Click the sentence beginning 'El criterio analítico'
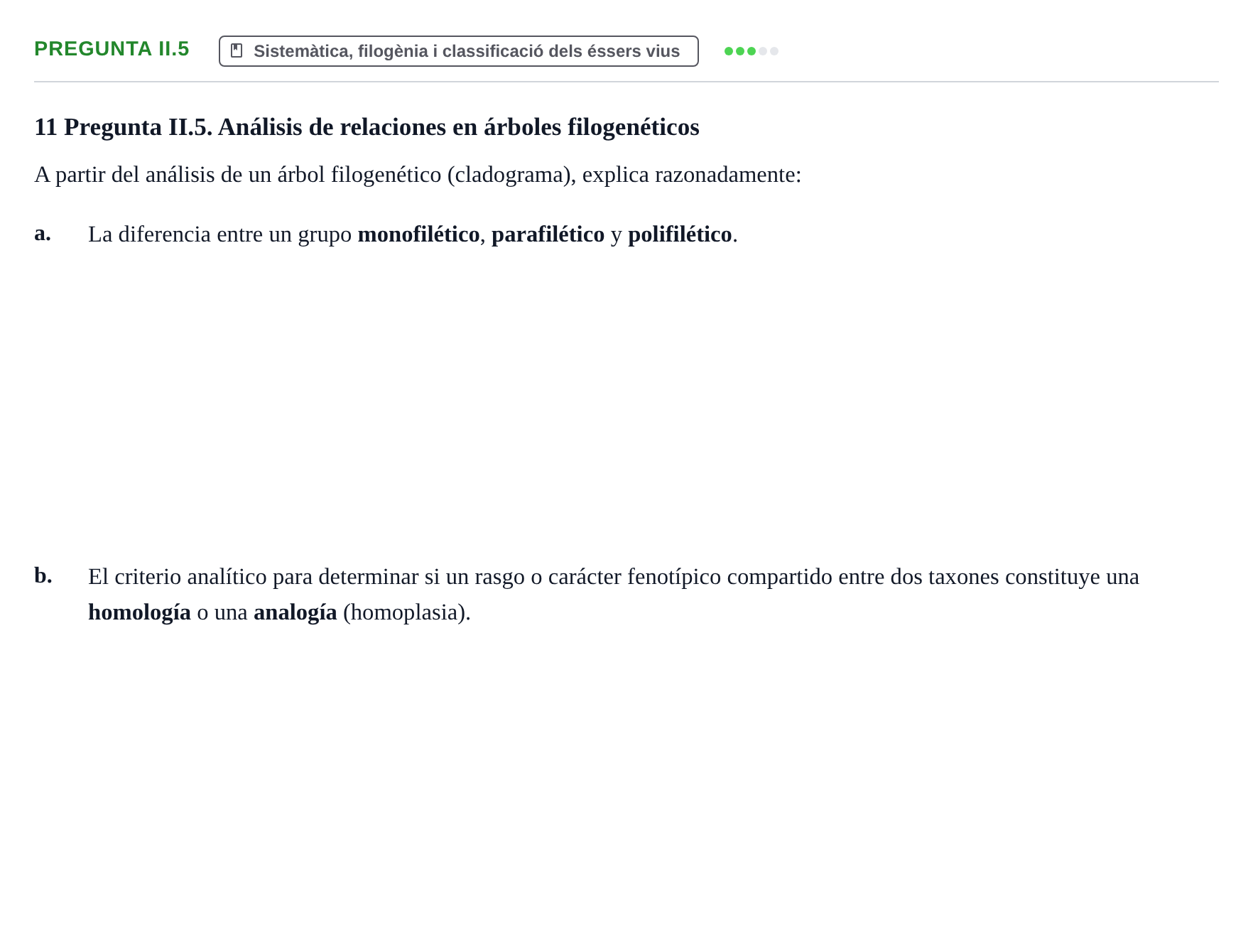This screenshot has width=1253, height=952. tap(613, 595)
